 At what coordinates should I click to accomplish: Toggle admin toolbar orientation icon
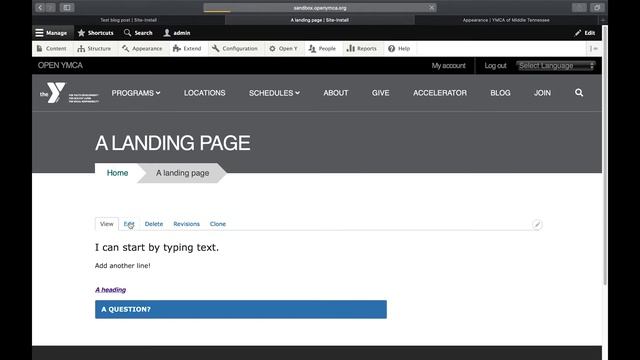click(x=593, y=49)
